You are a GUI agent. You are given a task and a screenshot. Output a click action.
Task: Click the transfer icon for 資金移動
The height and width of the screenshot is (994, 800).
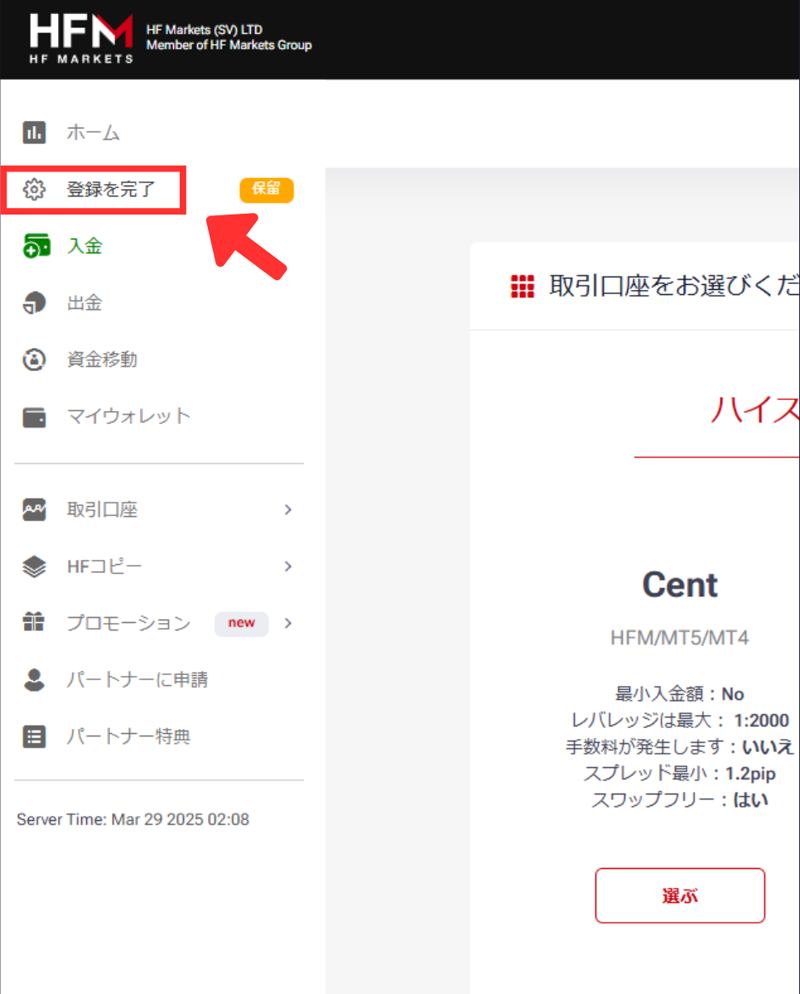(34, 359)
